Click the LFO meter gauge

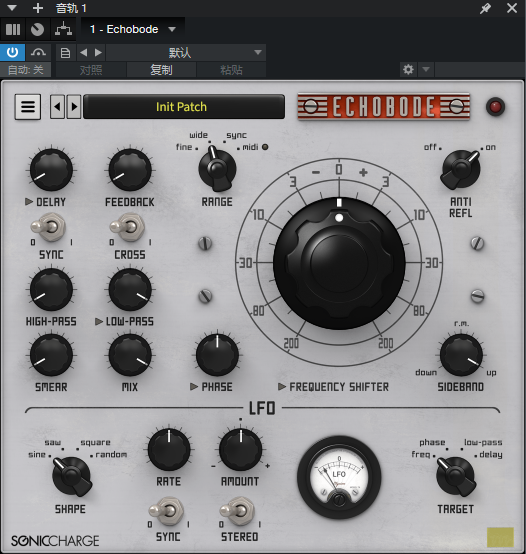(x=339, y=477)
